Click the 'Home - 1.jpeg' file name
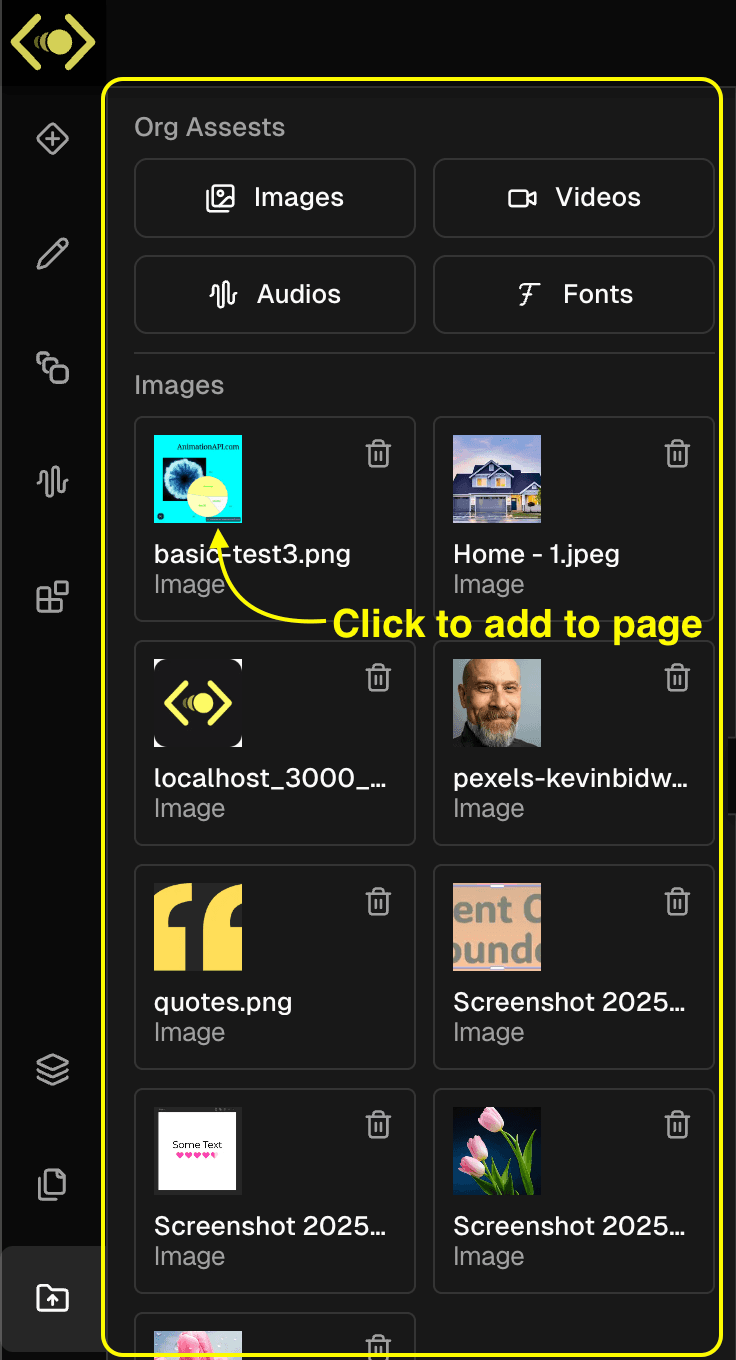The image size is (736, 1360). 536,554
